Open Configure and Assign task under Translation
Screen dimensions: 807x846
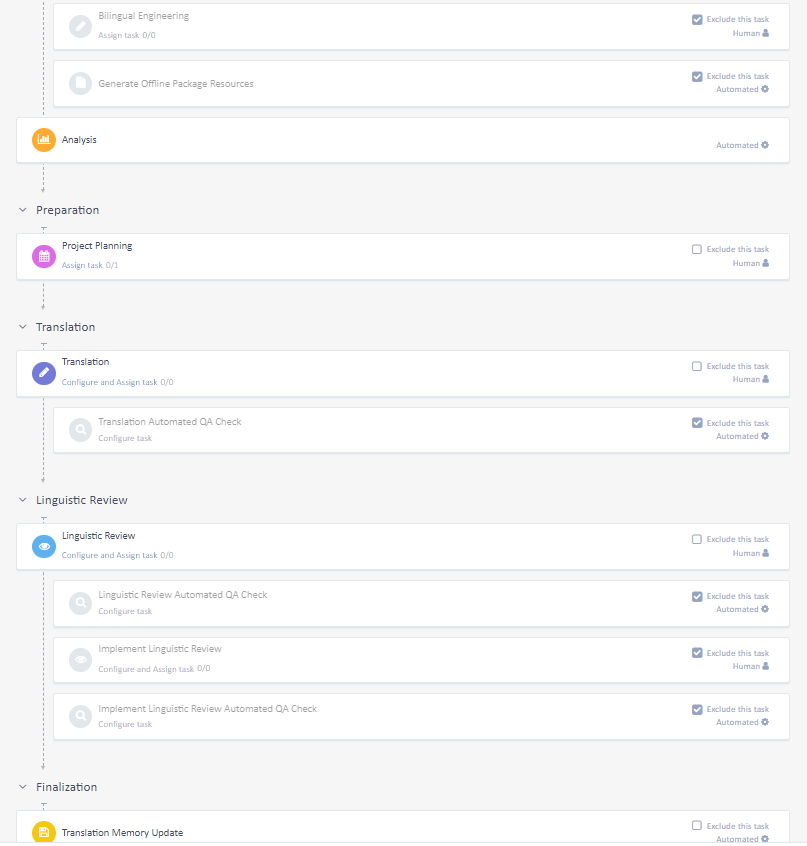pos(109,382)
